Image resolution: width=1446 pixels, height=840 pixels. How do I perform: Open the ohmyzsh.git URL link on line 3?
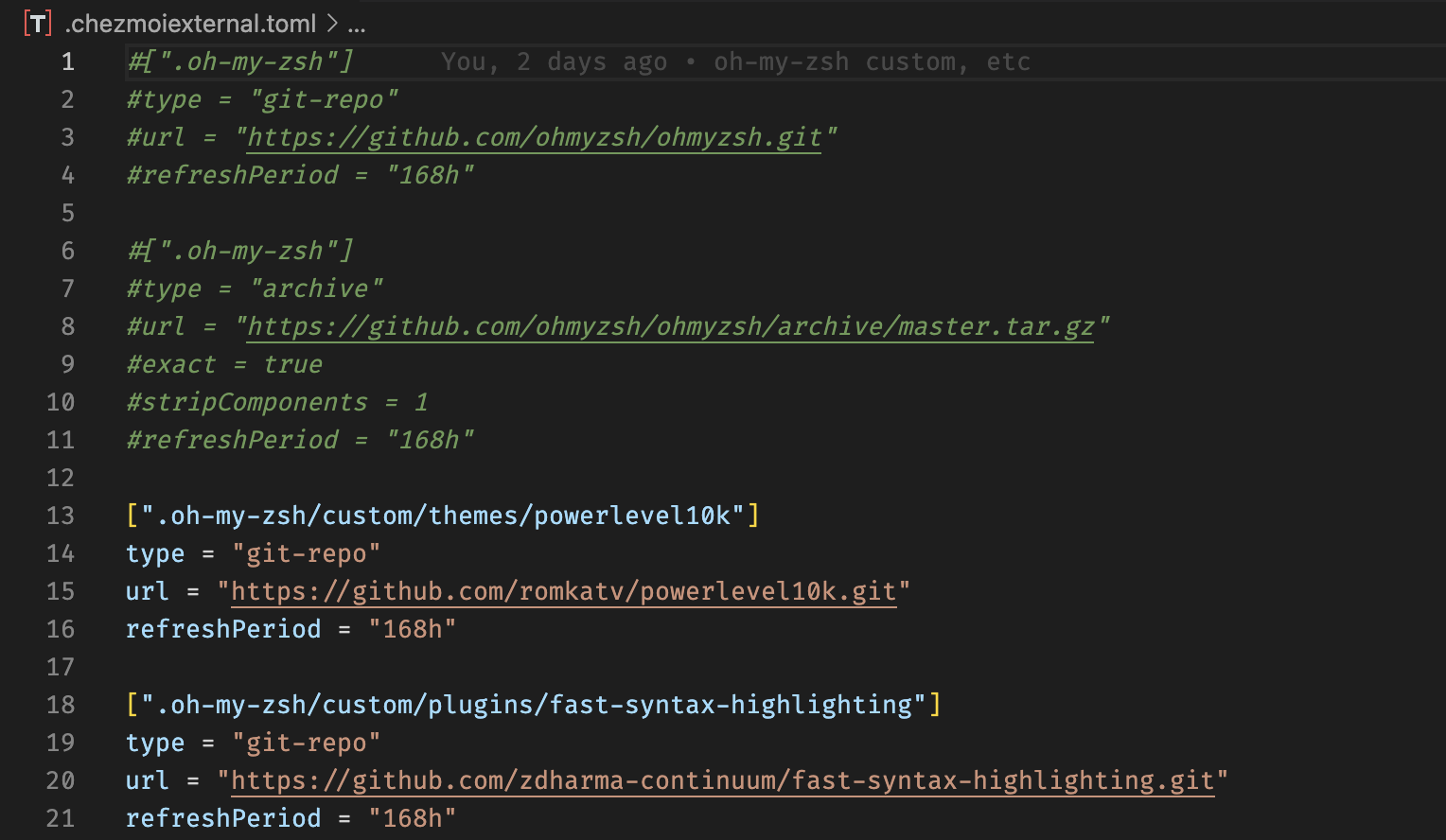(x=534, y=137)
